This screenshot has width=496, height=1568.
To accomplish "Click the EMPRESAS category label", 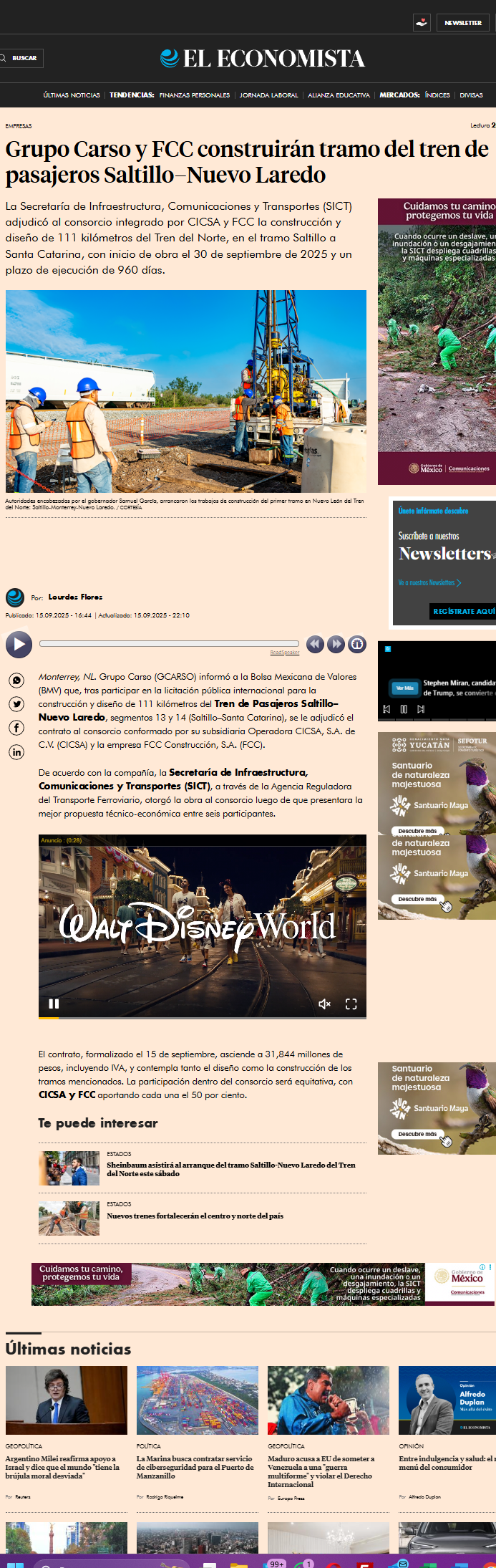I will click(19, 126).
